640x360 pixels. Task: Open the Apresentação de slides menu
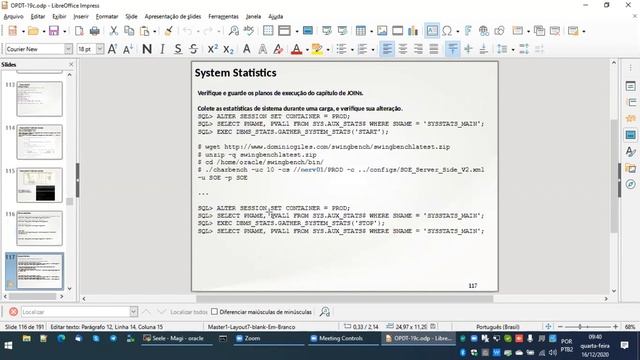point(173,16)
